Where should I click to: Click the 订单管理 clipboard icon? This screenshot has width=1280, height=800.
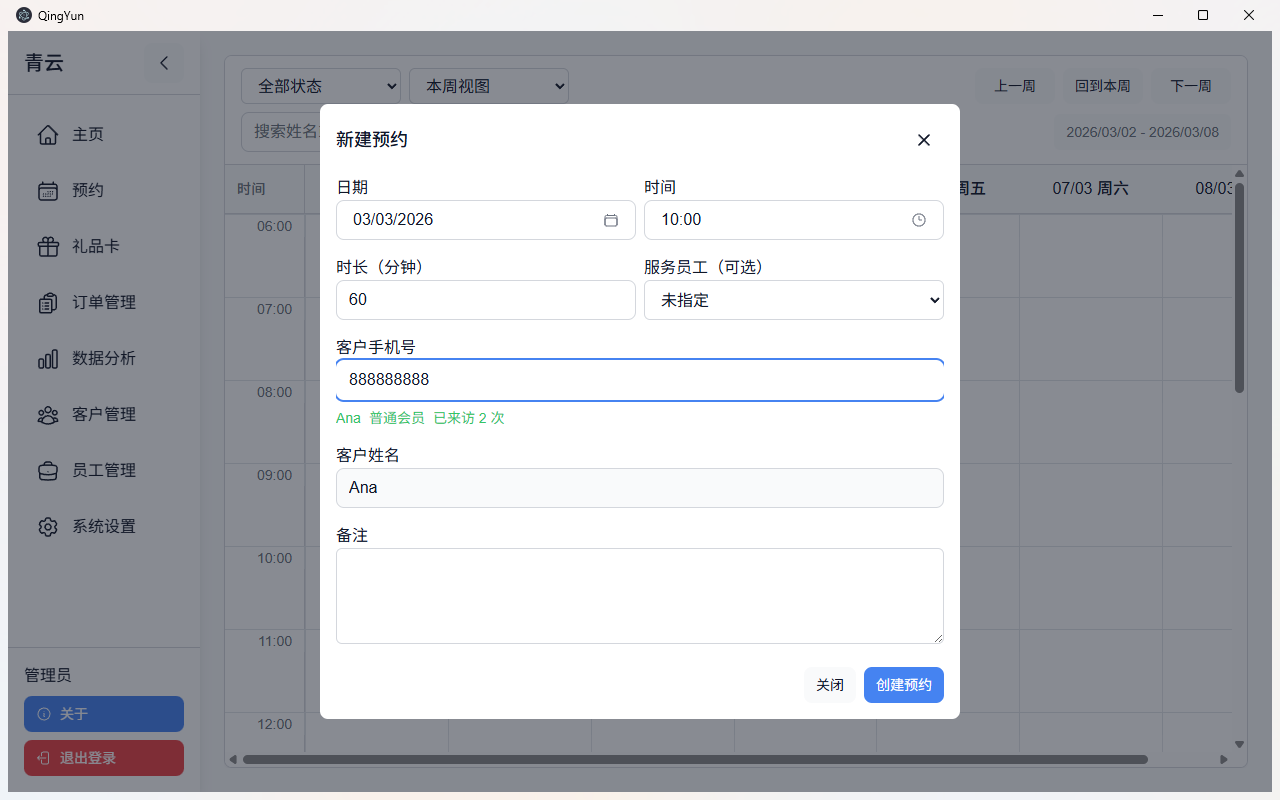click(48, 302)
